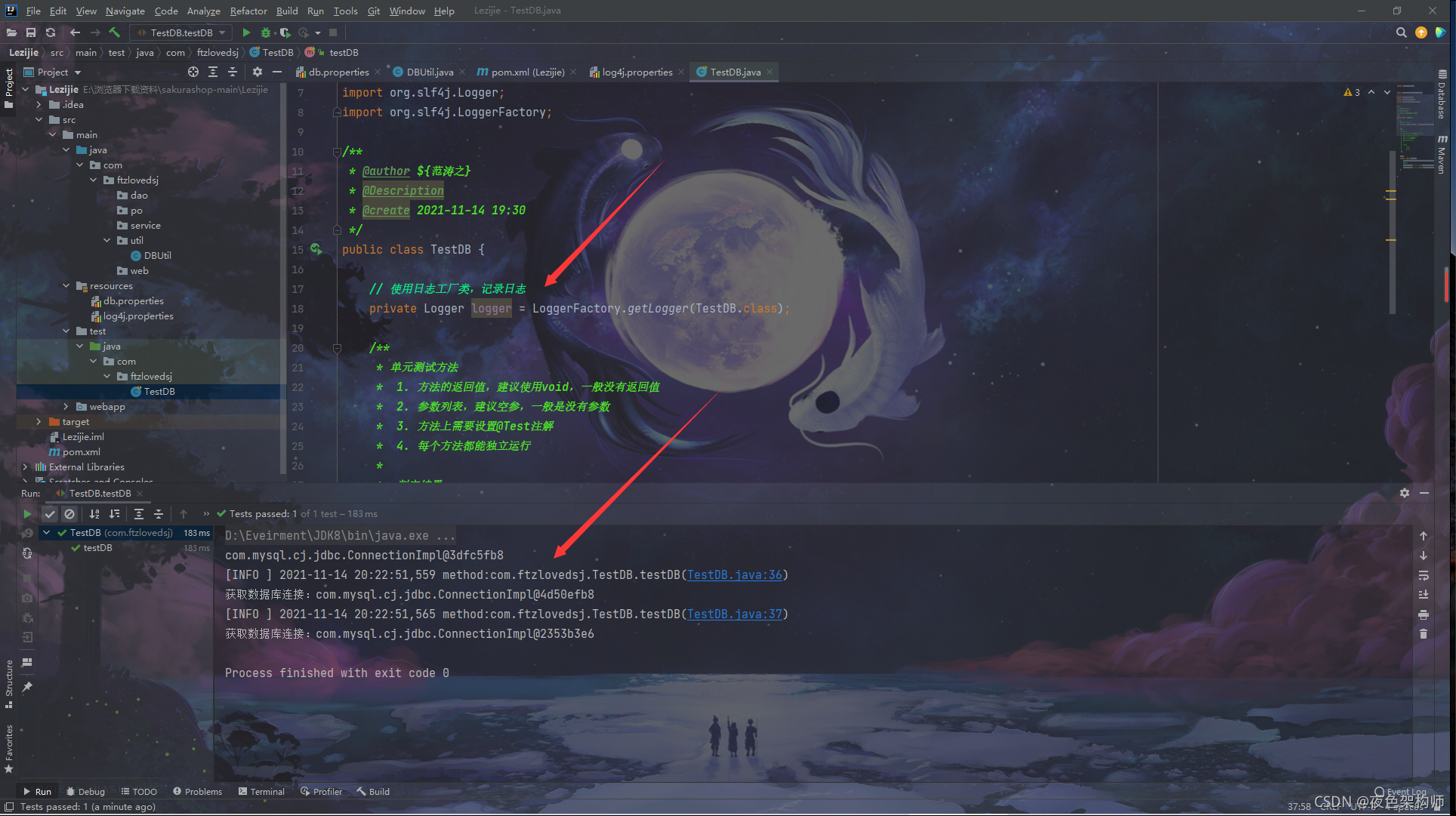Click editor vertical scrollbar
This screenshot has height=816, width=1456.
click(1392, 226)
